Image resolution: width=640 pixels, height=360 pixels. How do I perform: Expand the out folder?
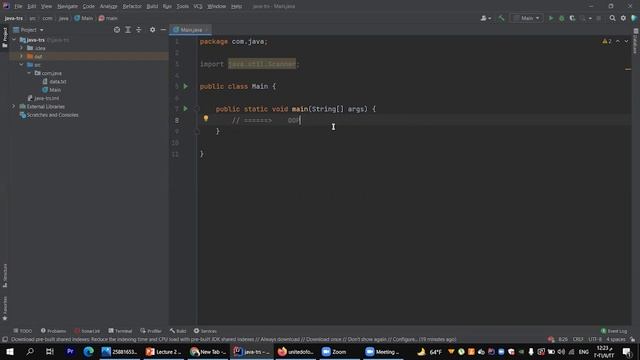pos(22,56)
